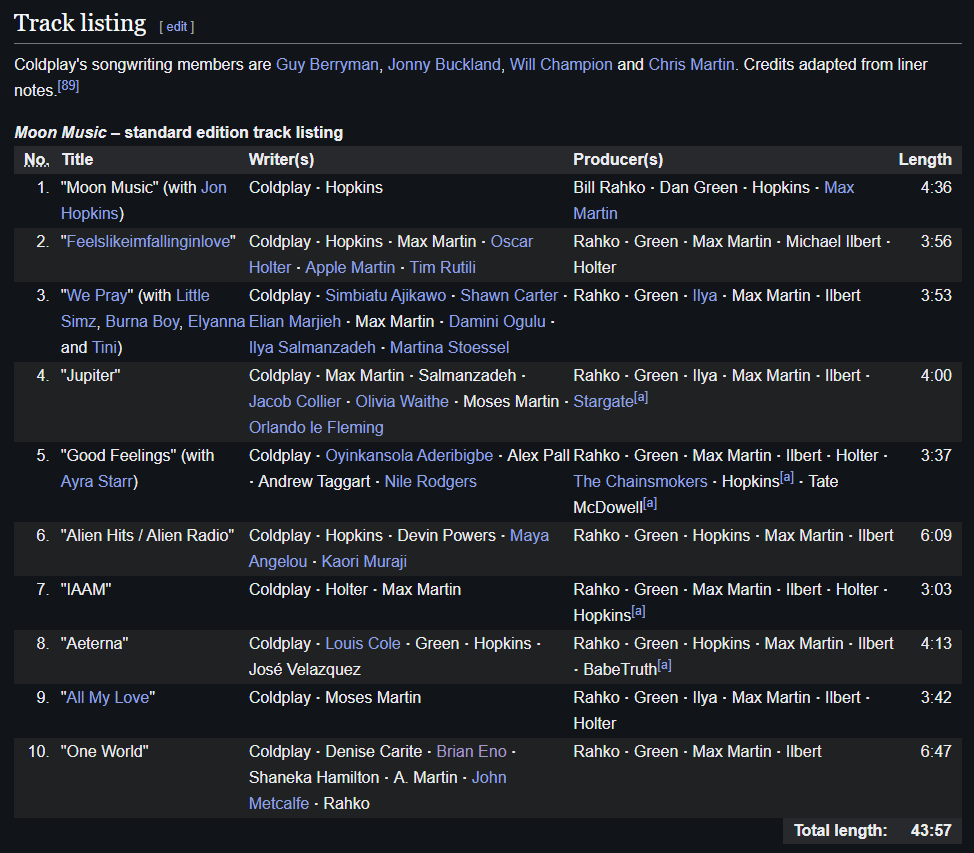Image resolution: width=974 pixels, height=853 pixels.
Task: Open the Louis Cole link
Action: click(363, 644)
